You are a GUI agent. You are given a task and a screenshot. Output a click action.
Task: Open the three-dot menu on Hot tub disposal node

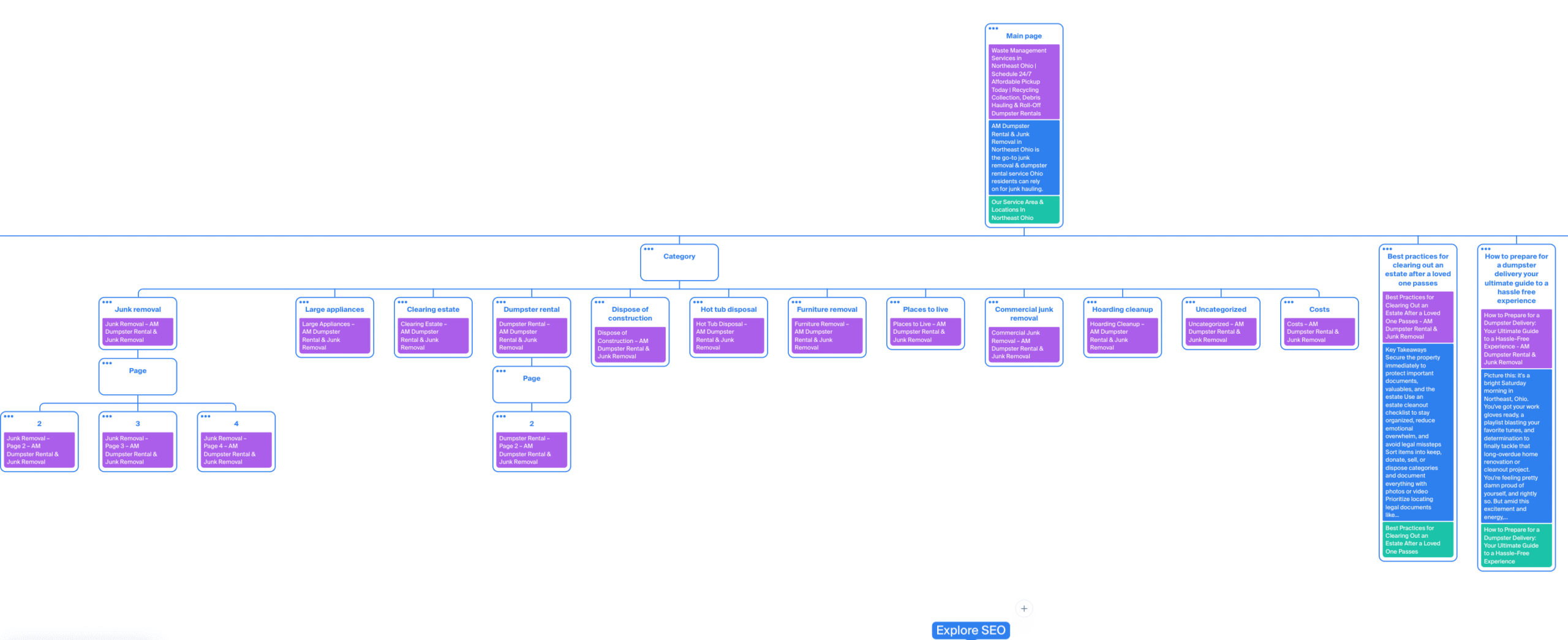tap(697, 301)
